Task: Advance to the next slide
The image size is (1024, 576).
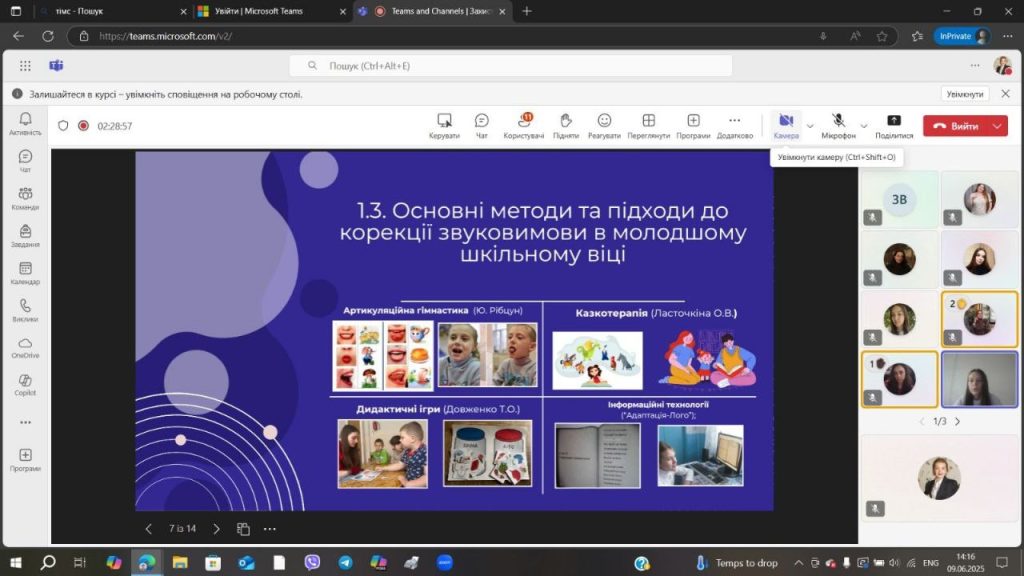Action: [x=216, y=528]
